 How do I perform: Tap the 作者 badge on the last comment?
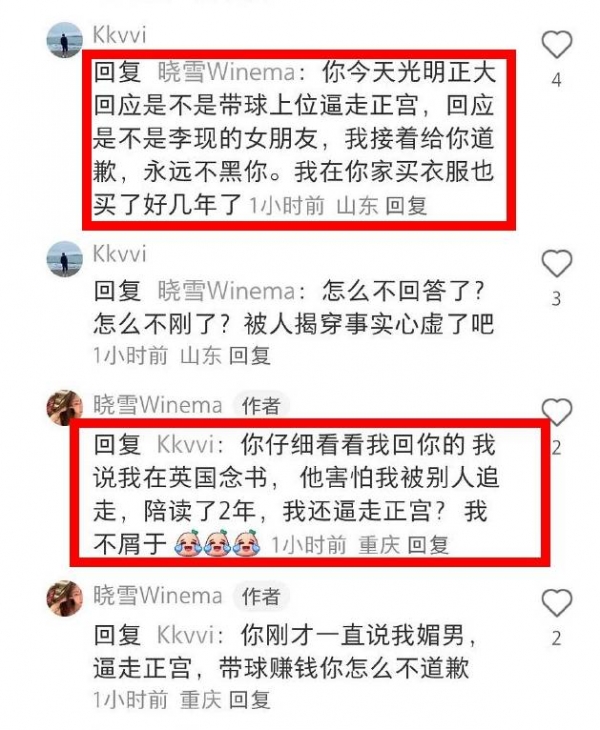coord(261,596)
